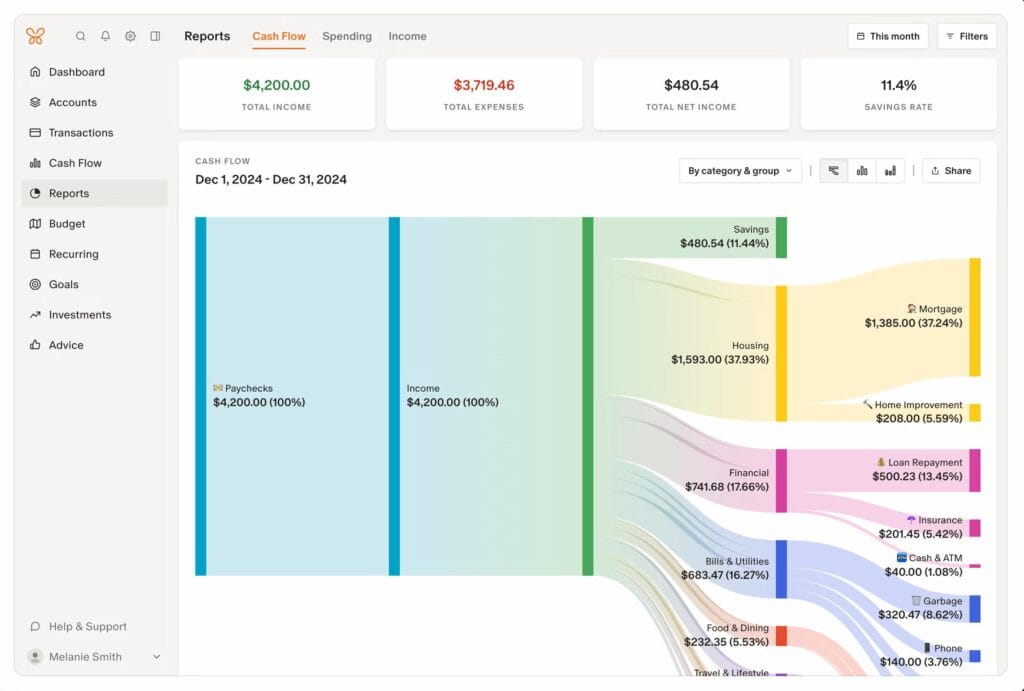The image size is (1024, 691).
Task: Select the Total Expenses summary card
Action: click(x=484, y=93)
